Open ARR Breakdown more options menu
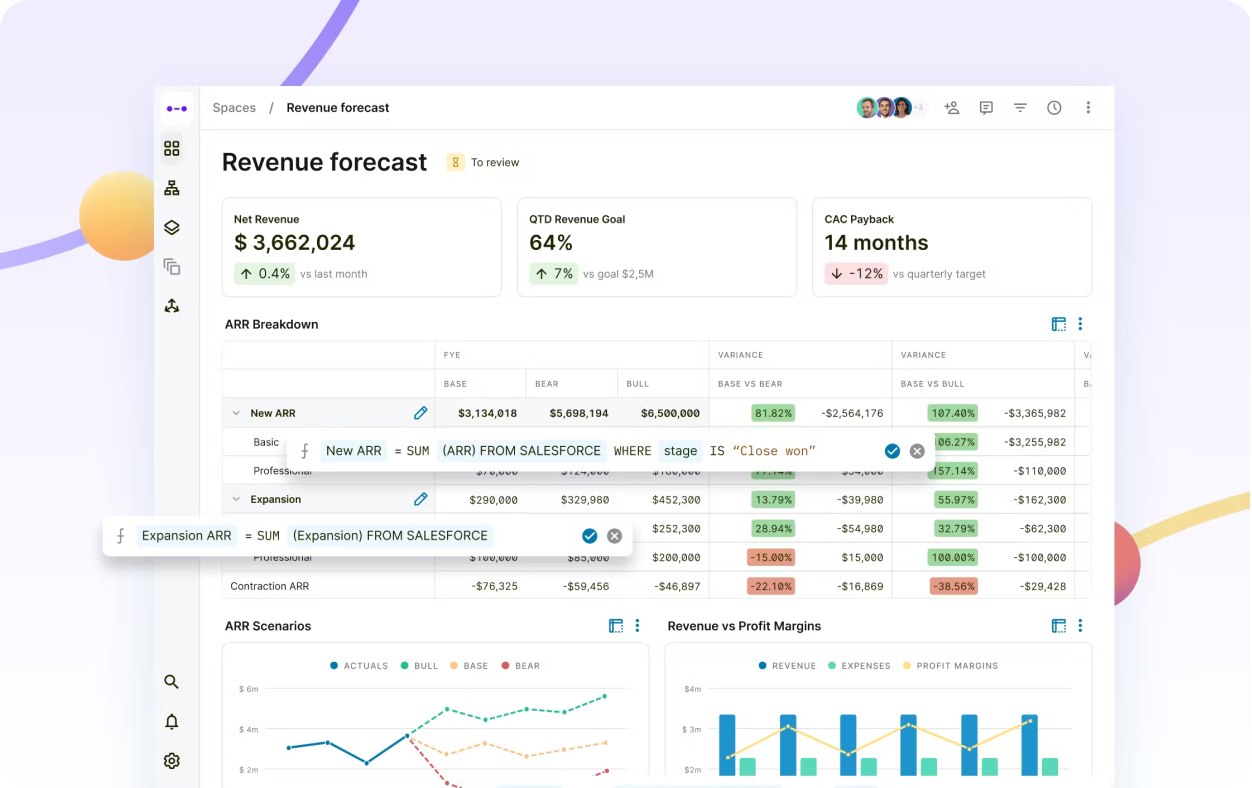 tap(1080, 324)
